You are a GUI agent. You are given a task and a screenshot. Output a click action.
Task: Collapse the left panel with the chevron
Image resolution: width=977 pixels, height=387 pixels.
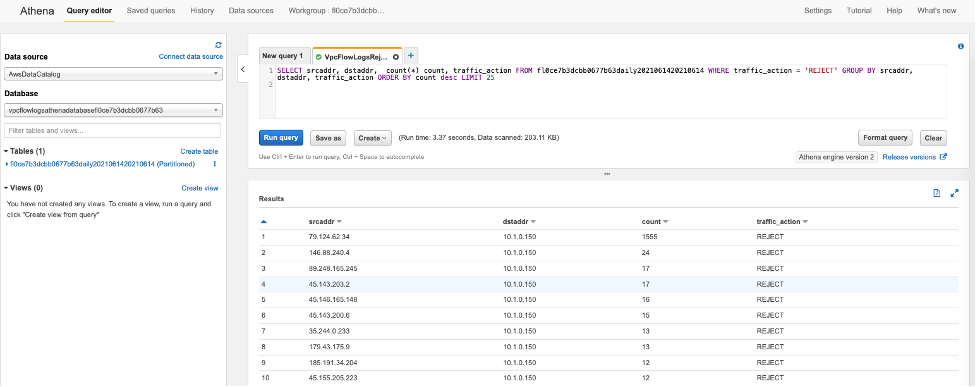tap(242, 70)
